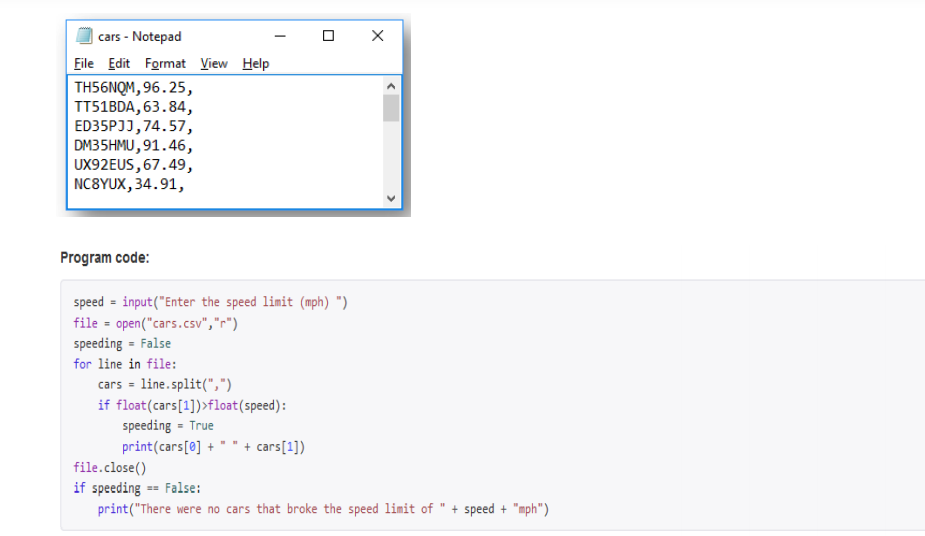The height and width of the screenshot is (536, 925).
Task: Click the vertical scrollbar thumb in Notepad
Action: pyautogui.click(x=391, y=108)
